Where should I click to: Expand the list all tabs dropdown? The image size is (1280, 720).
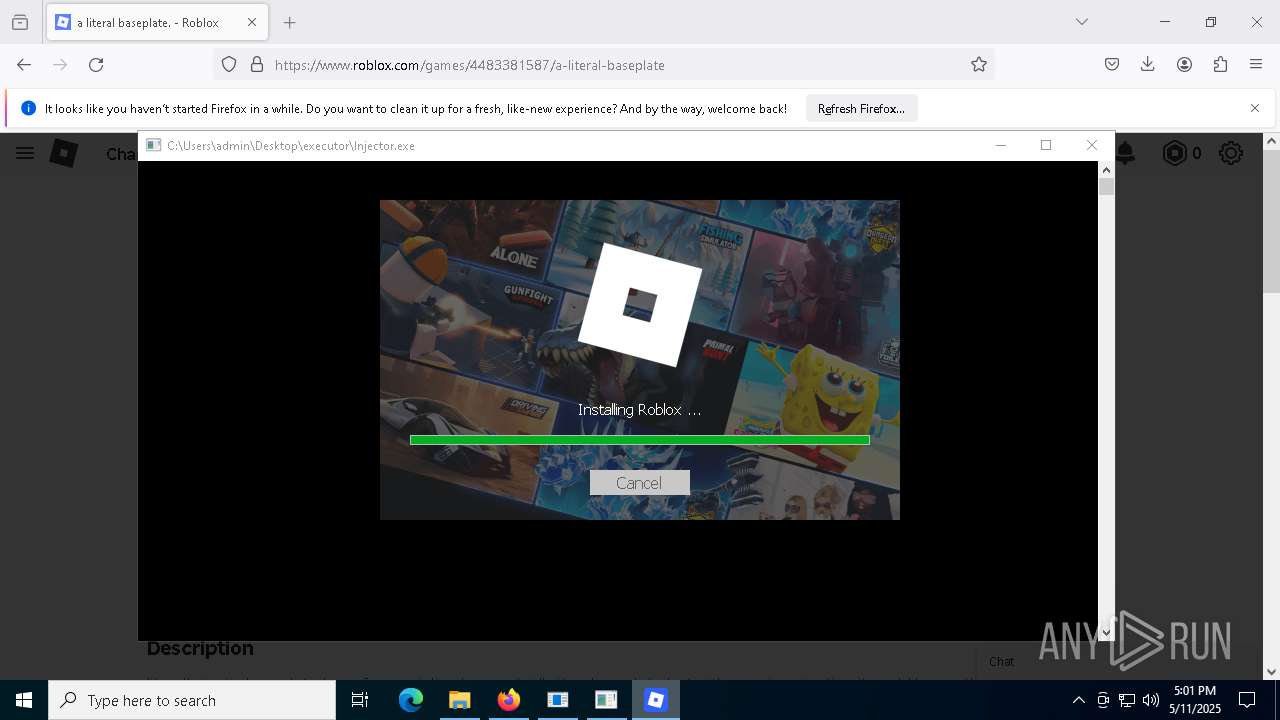1082,22
